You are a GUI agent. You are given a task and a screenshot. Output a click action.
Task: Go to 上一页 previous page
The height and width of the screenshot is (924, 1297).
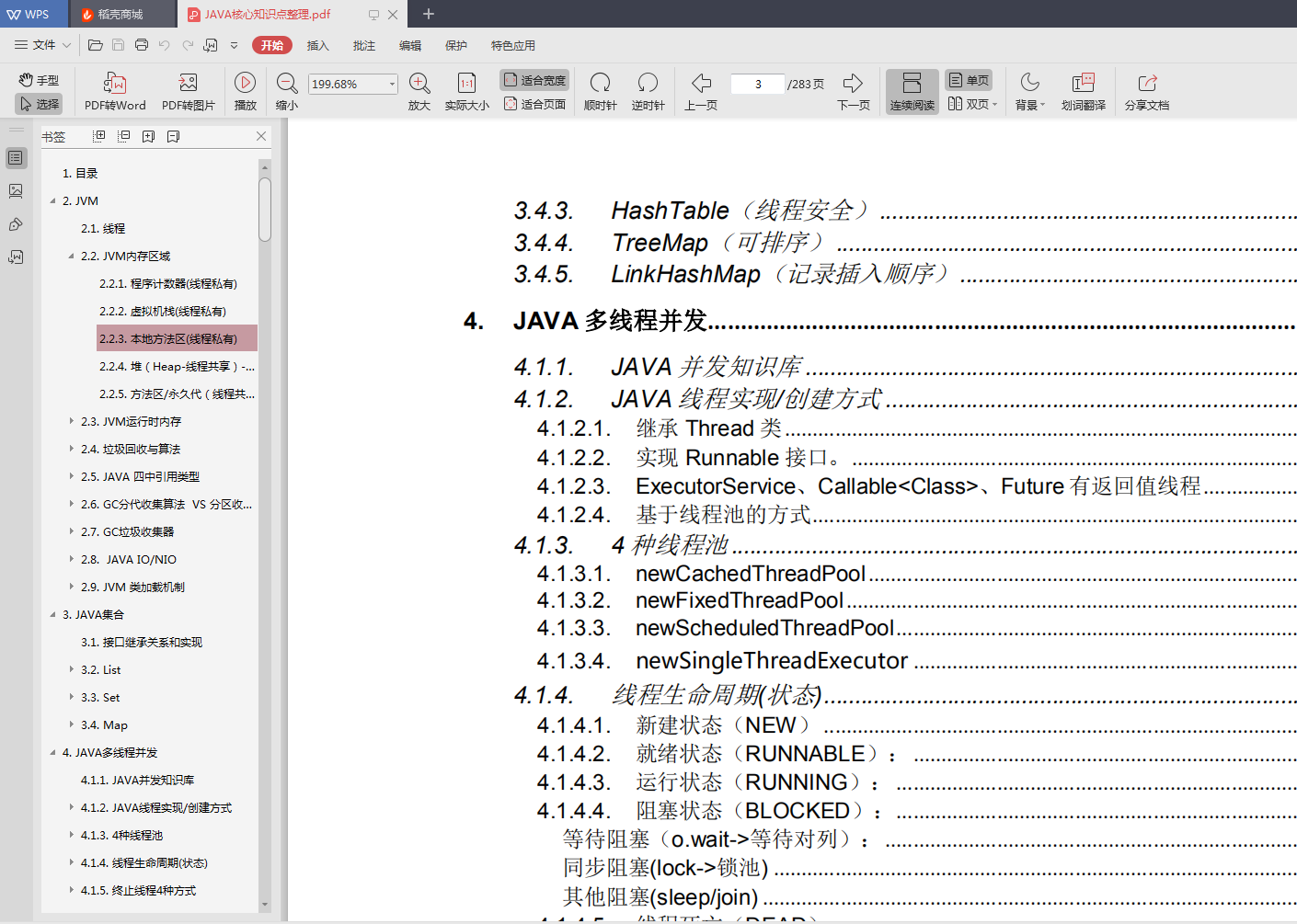coord(701,92)
